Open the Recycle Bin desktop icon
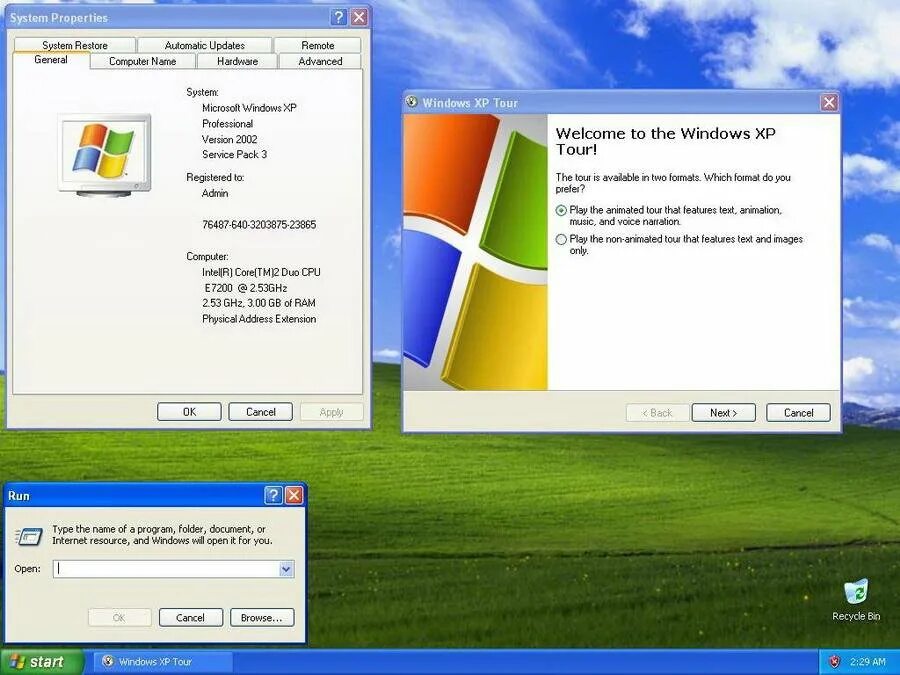This screenshot has height=675, width=900. click(x=856, y=600)
